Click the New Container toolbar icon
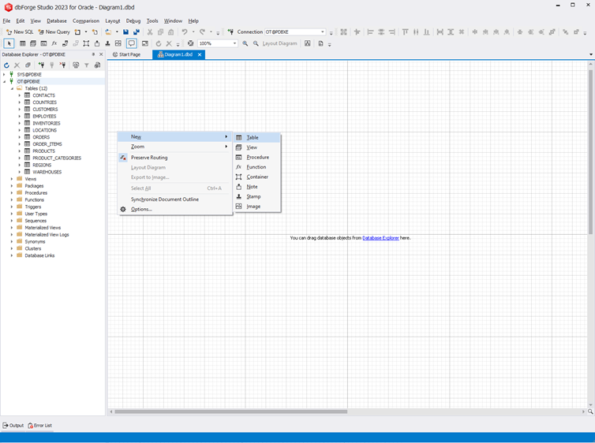 tap(86, 44)
